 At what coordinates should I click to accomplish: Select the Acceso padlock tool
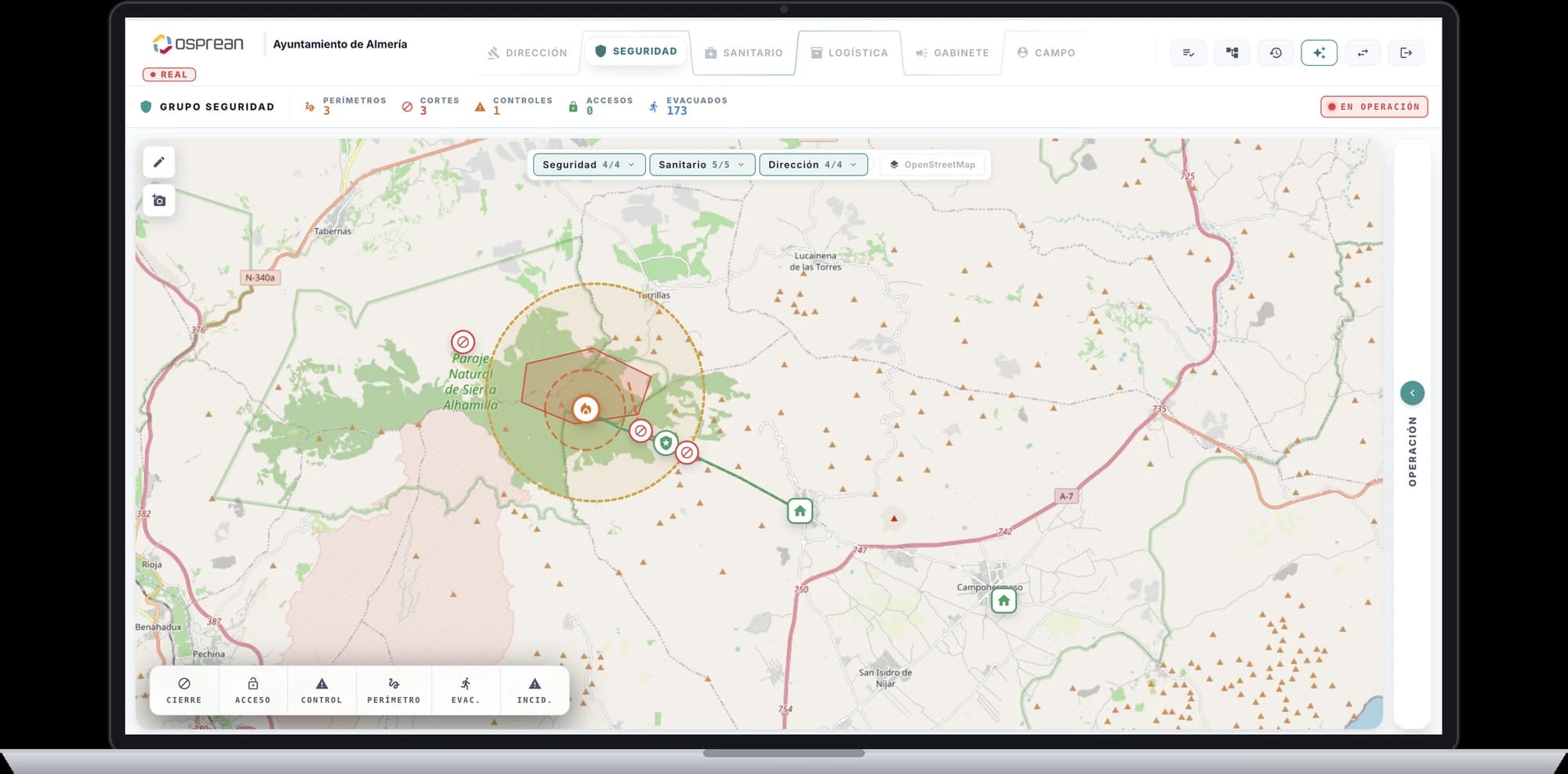click(252, 690)
